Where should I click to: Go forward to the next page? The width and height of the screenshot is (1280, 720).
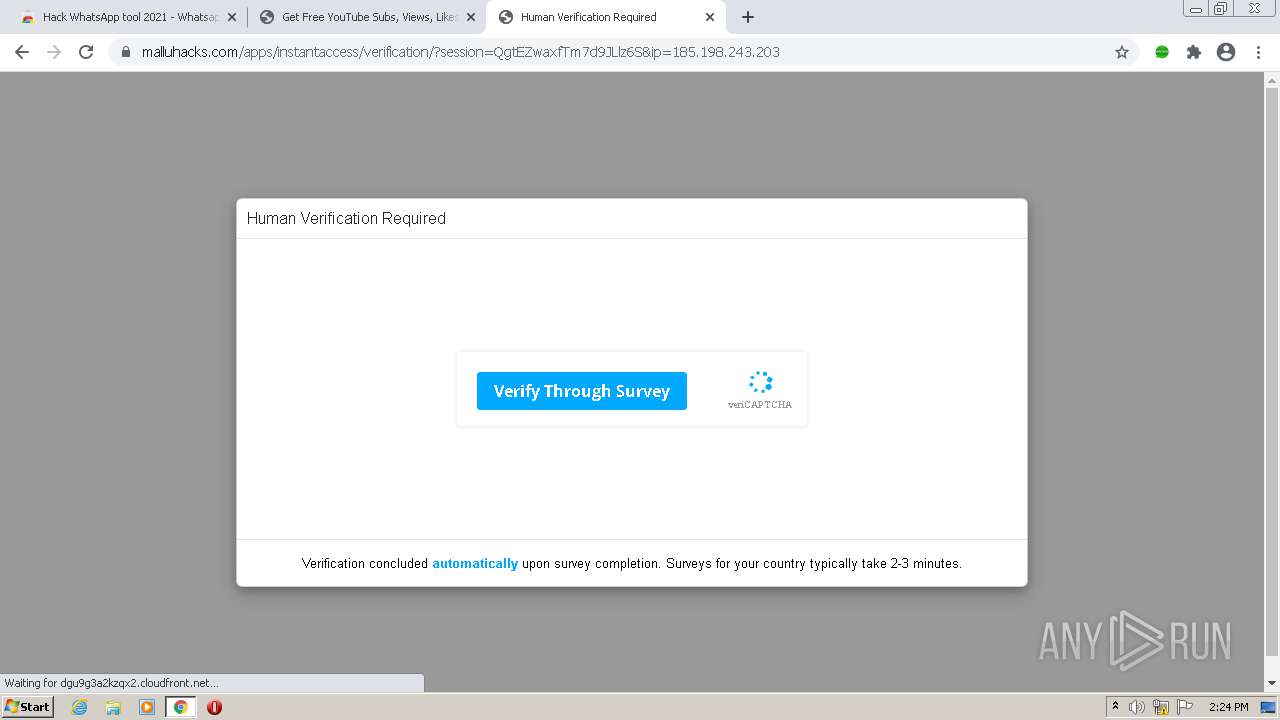pyautogui.click(x=54, y=52)
